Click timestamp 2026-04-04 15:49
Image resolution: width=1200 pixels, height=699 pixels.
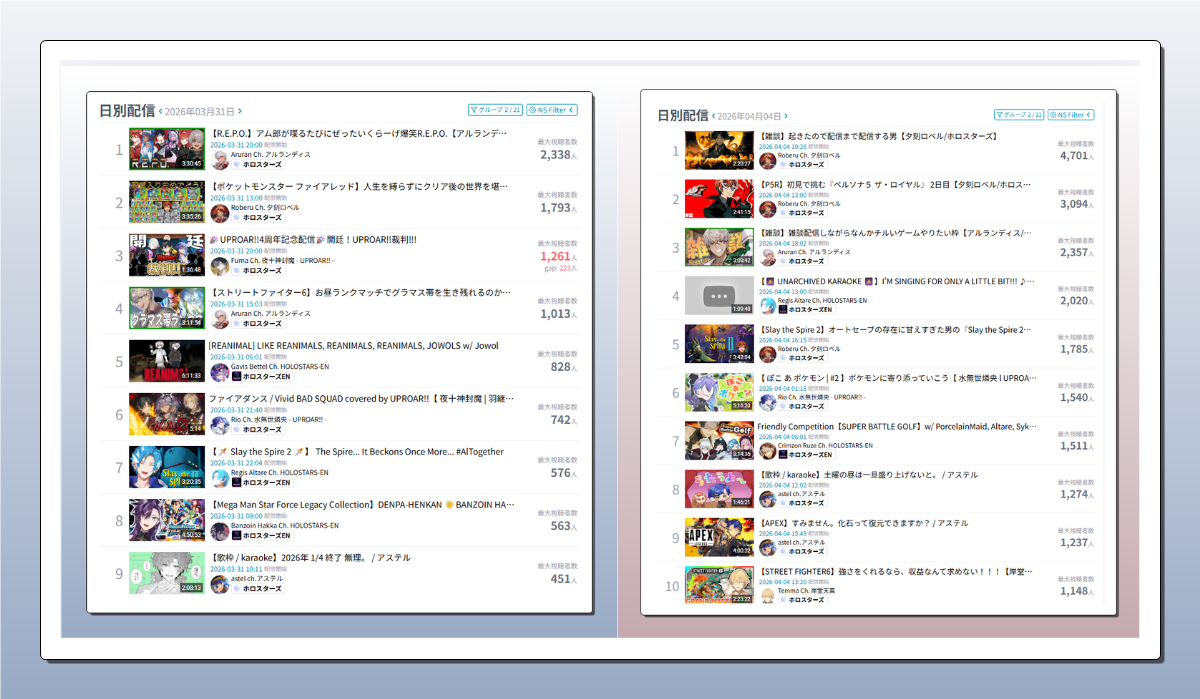pyautogui.click(x=784, y=533)
